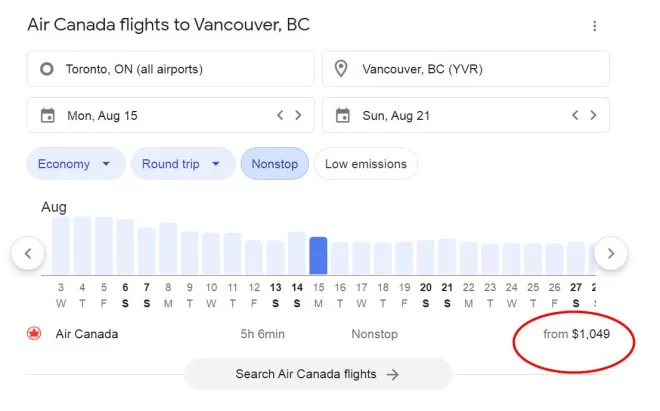Click the origin circle icon beside Toronto
Viewport: 660px width, 411px height.
coord(47,69)
